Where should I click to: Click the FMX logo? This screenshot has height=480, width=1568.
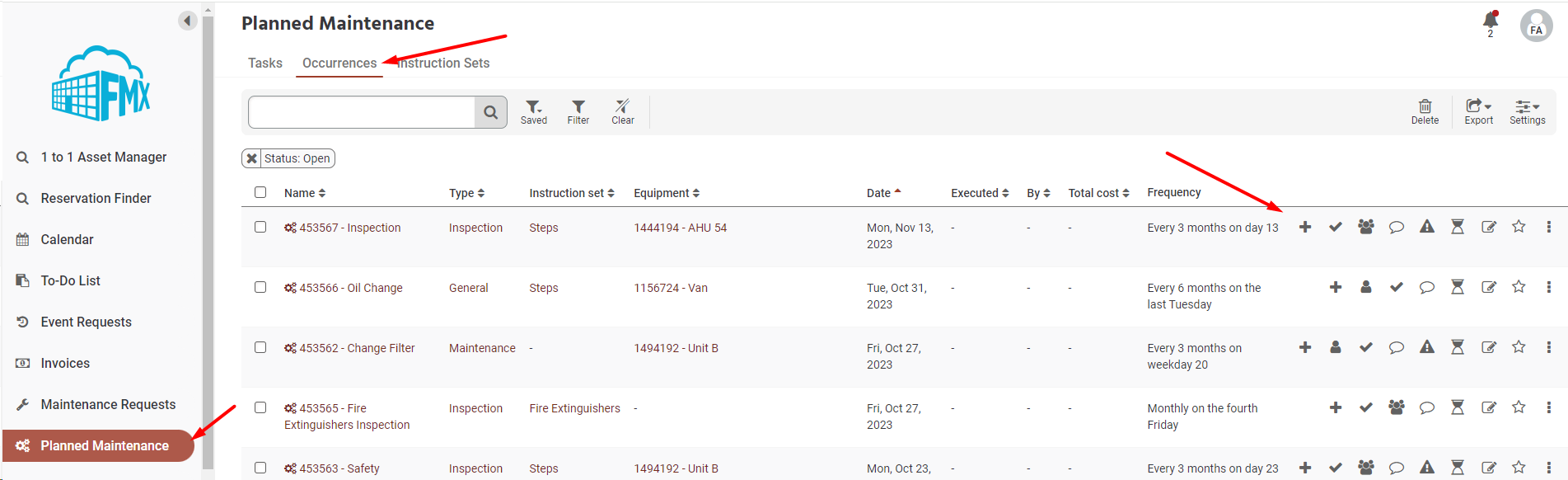click(101, 84)
